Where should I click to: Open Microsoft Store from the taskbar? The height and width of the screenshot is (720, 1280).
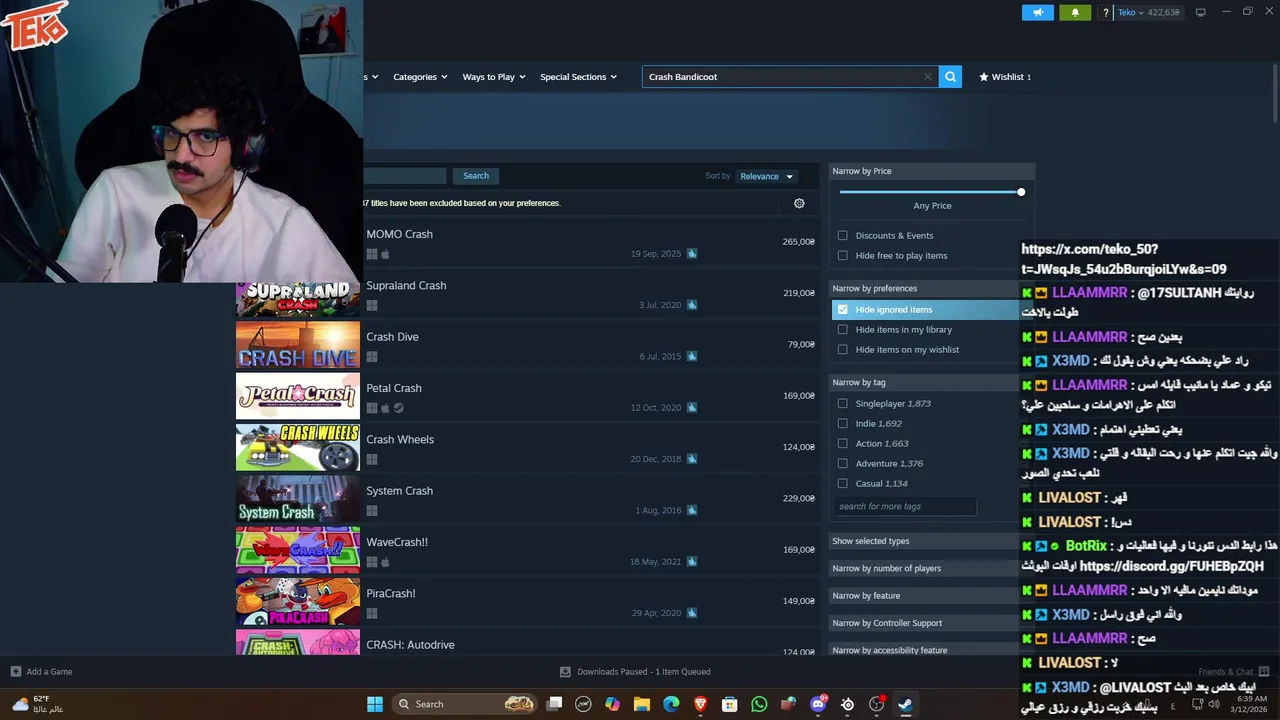click(x=730, y=704)
